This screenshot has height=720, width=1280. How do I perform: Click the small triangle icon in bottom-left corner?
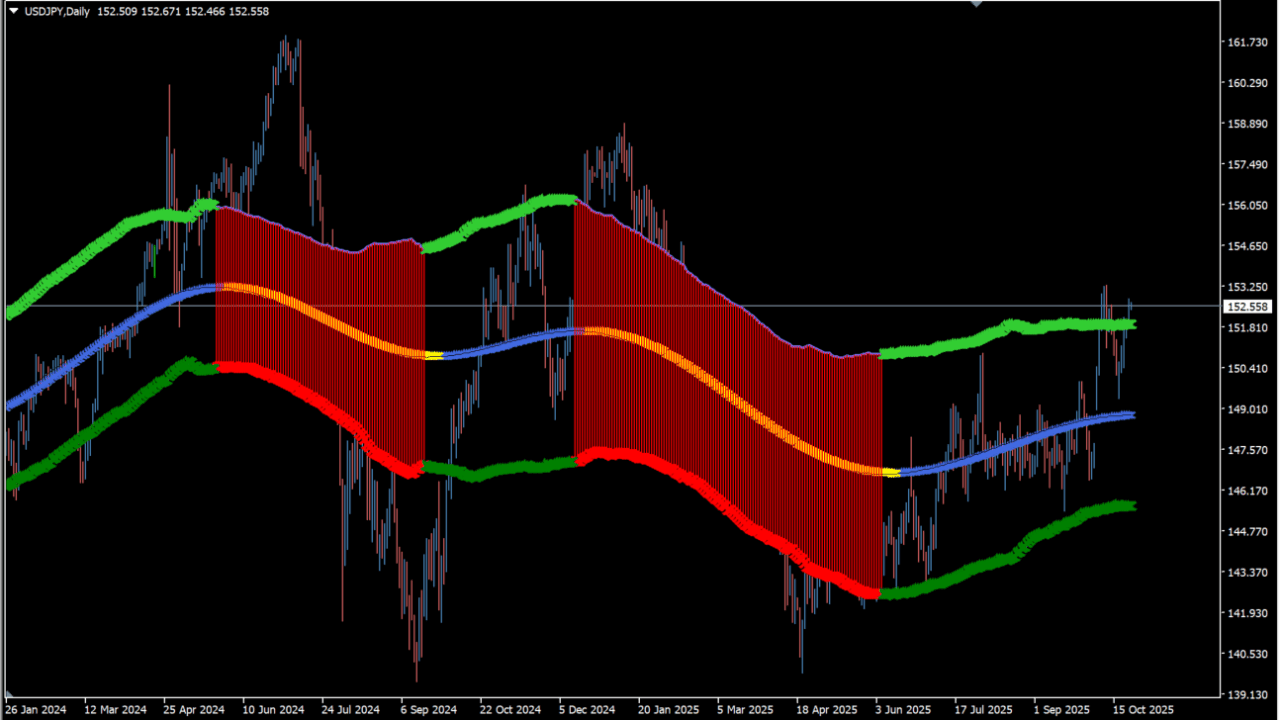pos(10,693)
